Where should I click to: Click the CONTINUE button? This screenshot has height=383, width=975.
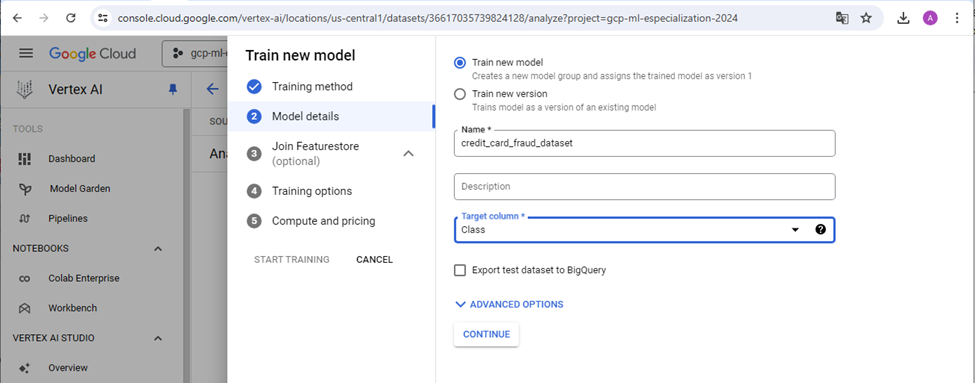coord(486,334)
